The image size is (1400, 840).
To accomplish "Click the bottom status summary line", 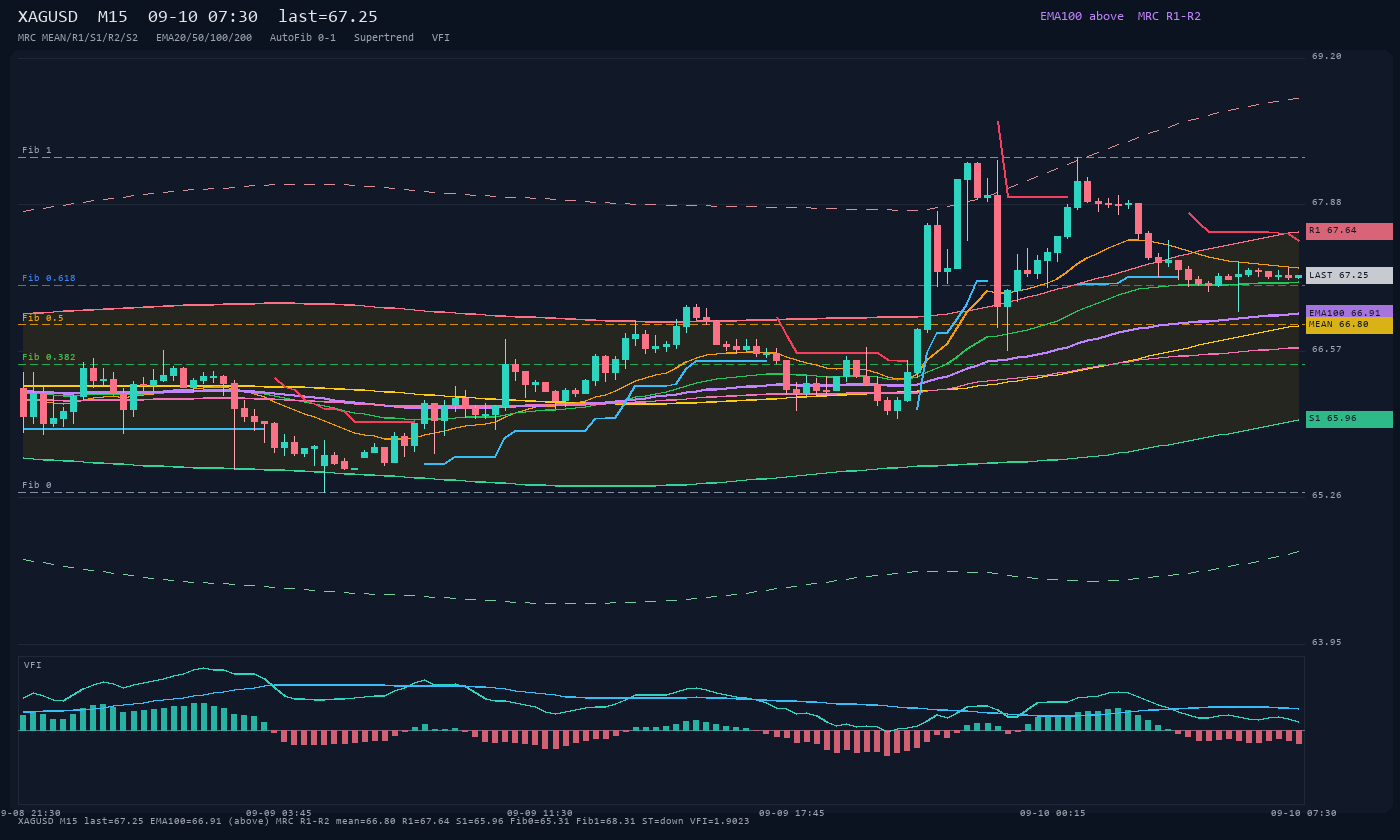I will (x=384, y=821).
